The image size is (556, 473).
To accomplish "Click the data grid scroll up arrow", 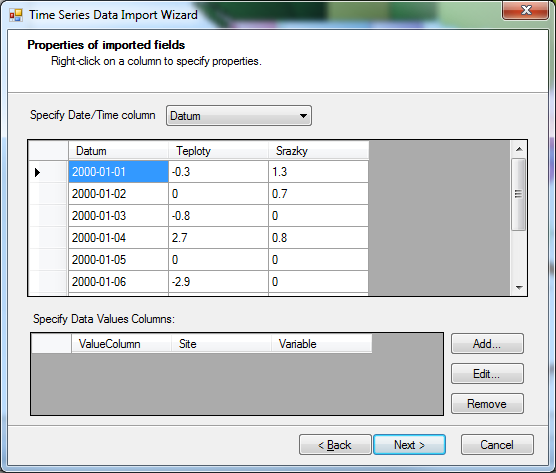I will (x=519, y=149).
